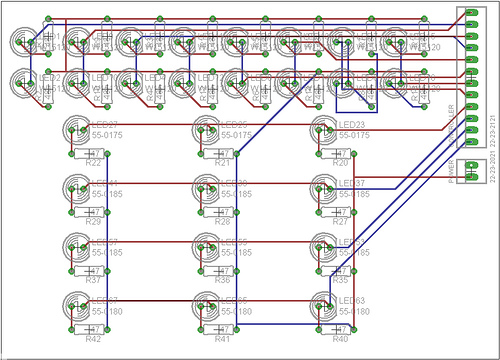Click resistor R20 body
500x360 pixels.
click(x=336, y=154)
